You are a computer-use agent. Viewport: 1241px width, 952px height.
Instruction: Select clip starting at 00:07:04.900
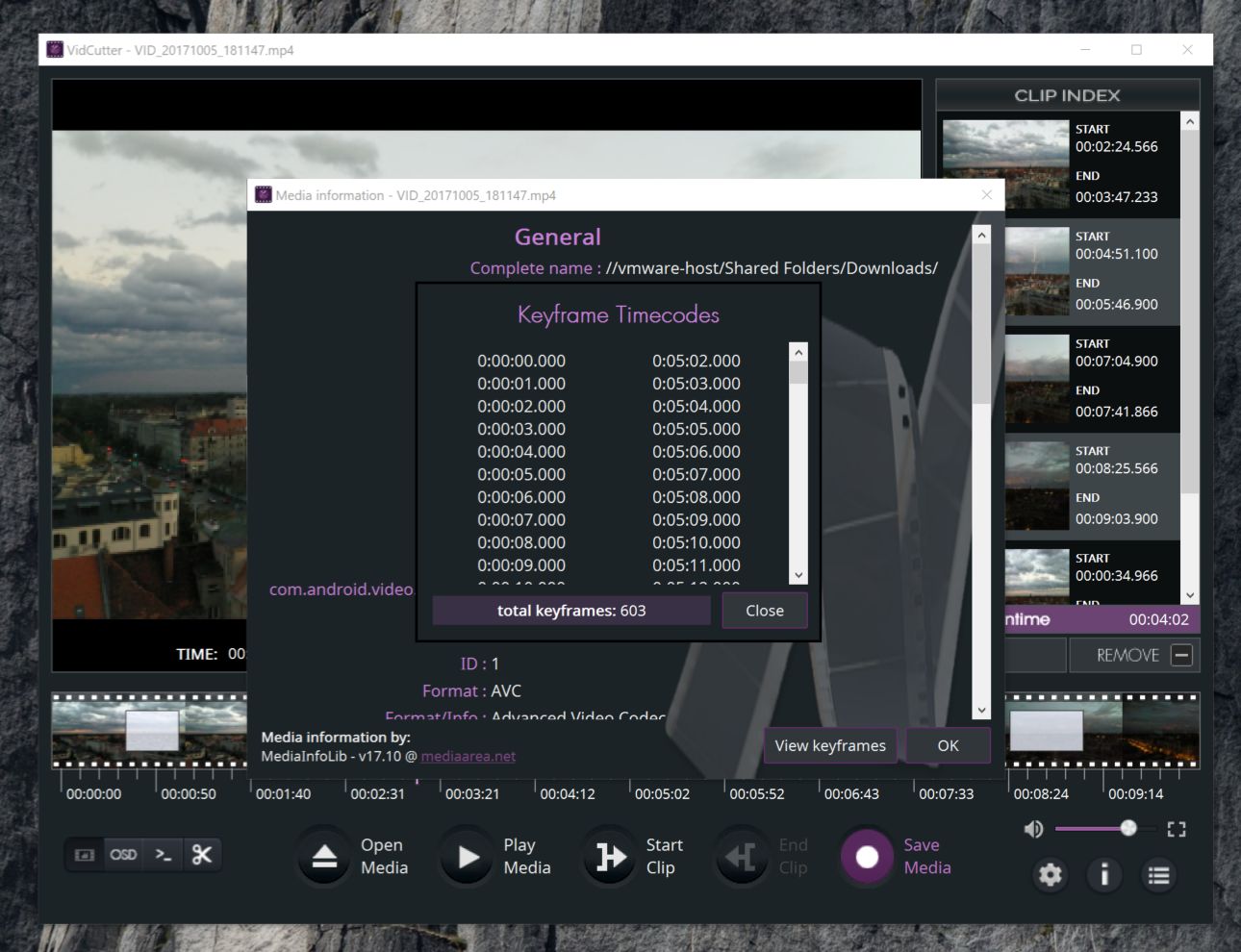(x=1093, y=378)
